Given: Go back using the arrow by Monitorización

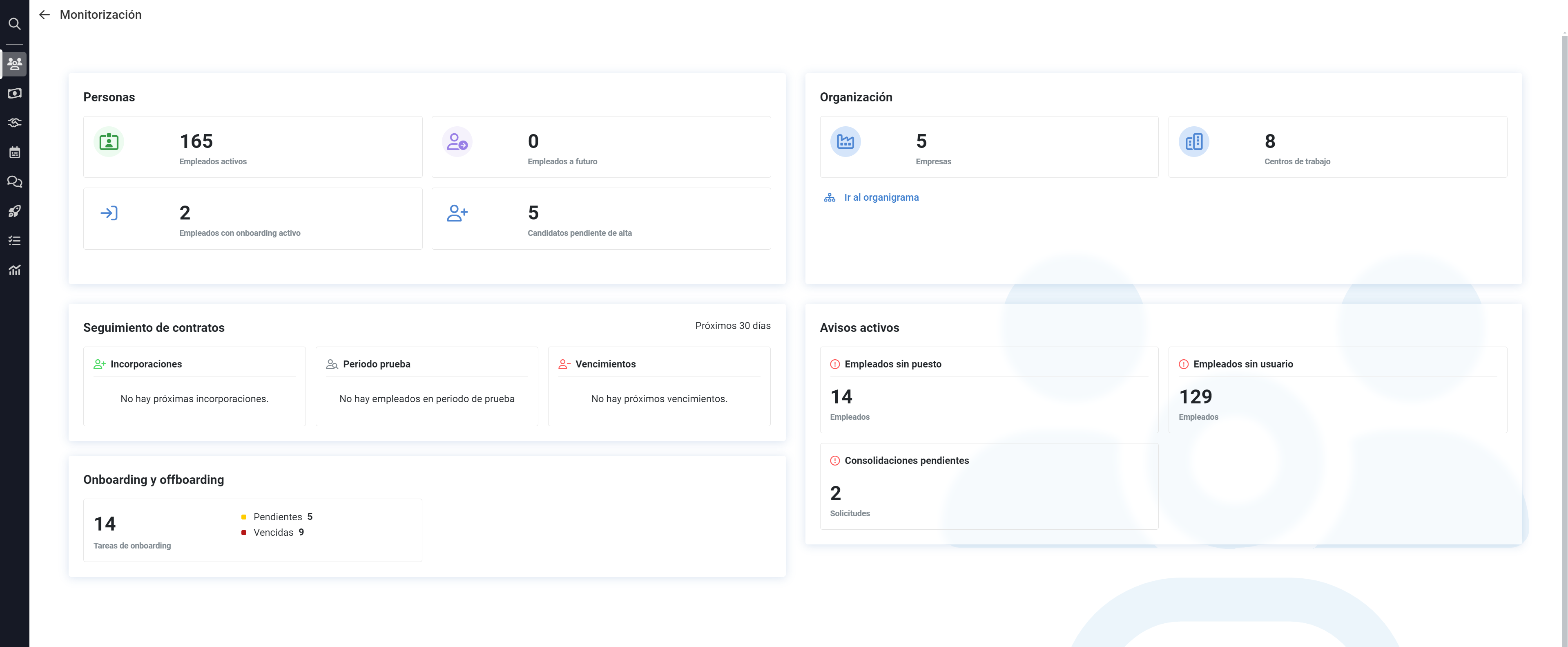Looking at the screenshot, I should tap(45, 15).
